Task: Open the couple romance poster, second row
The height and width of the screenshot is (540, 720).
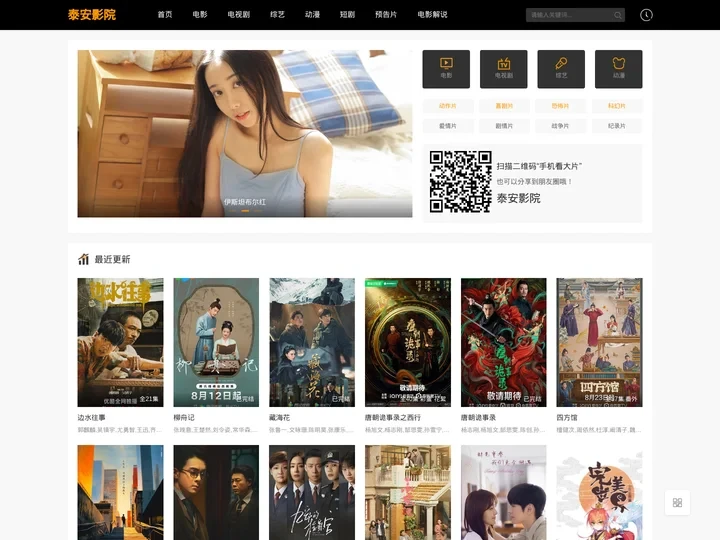Action: click(504, 492)
